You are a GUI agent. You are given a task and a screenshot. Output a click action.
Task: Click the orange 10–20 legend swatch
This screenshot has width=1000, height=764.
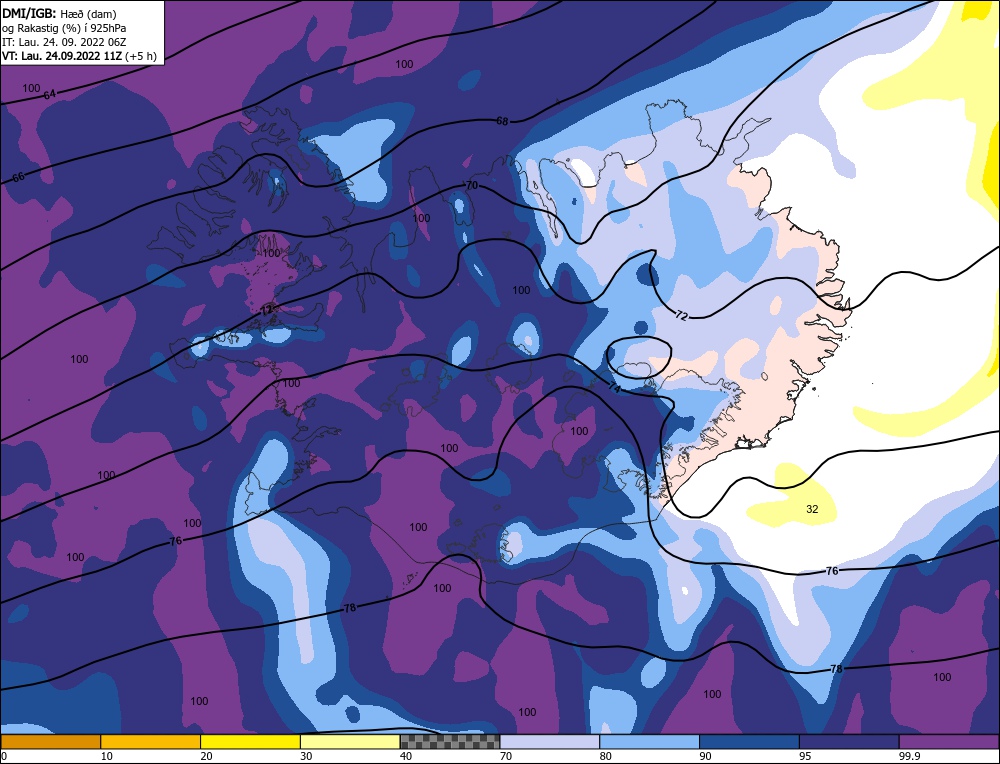(x=151, y=741)
